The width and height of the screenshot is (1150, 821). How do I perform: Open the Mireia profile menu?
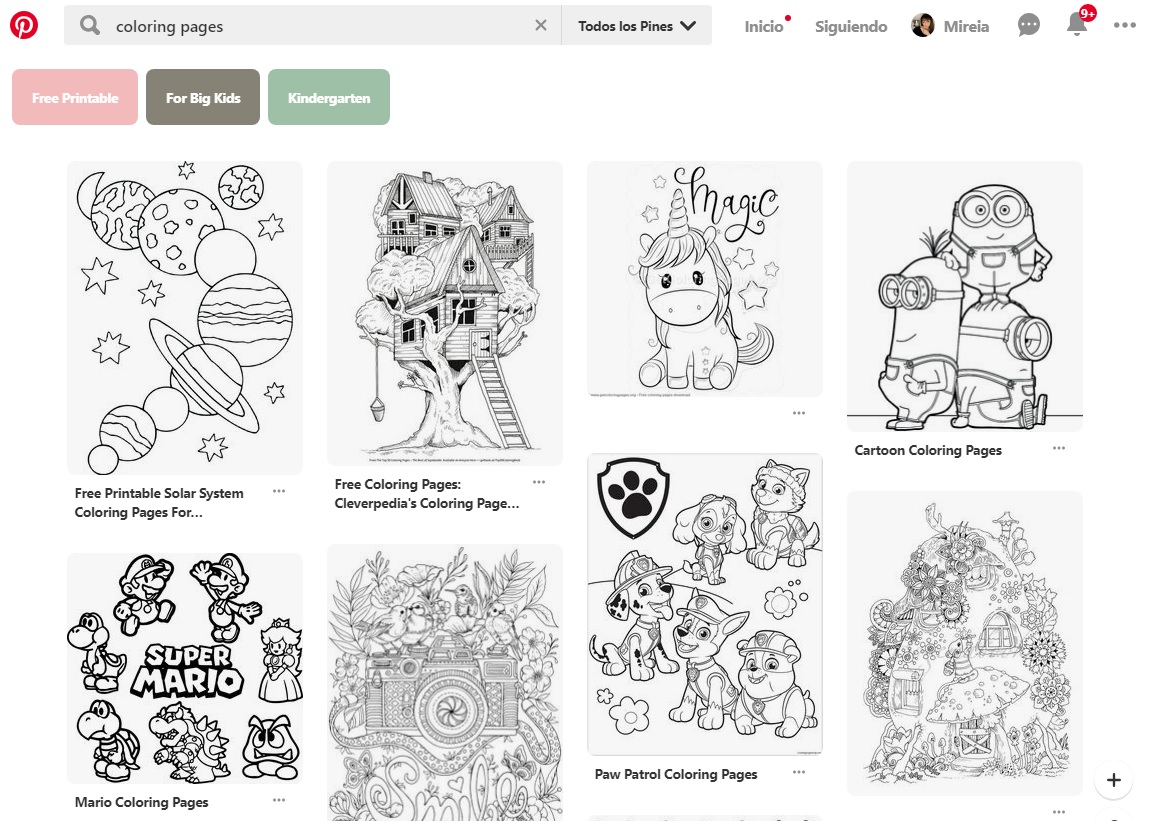pos(949,26)
